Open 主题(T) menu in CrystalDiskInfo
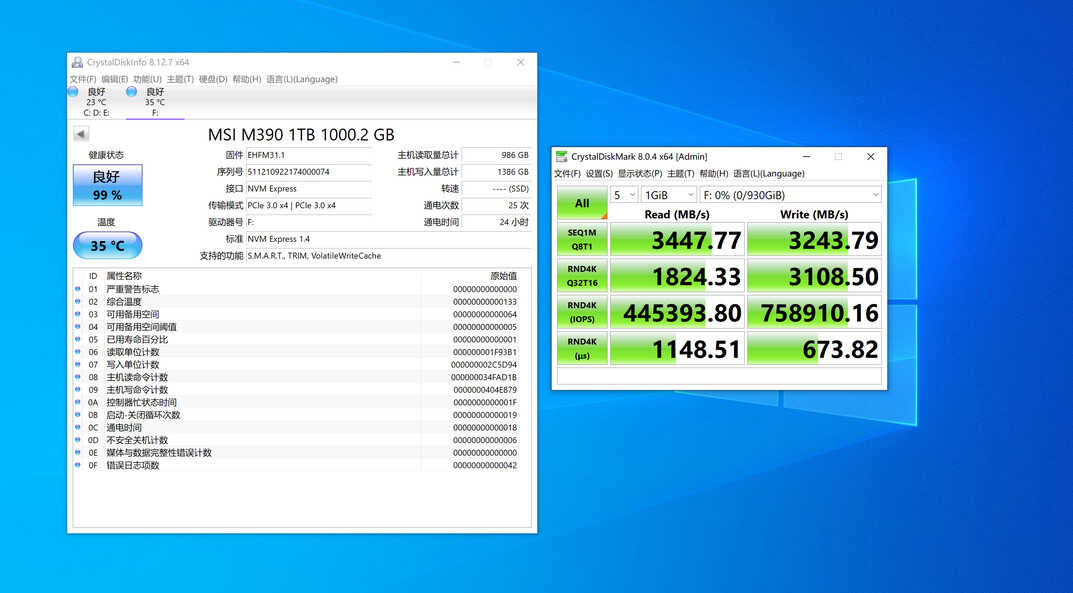Screen dimensions: 1073x593 pyautogui.click(x=180, y=79)
